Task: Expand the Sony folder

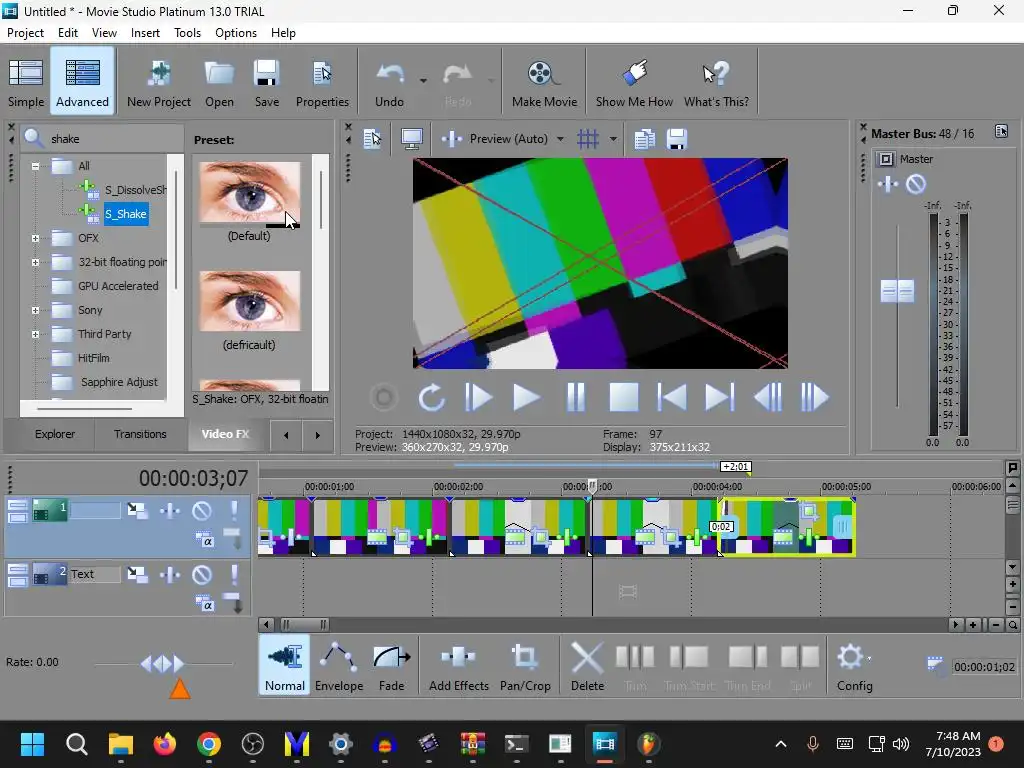Action: tap(35, 311)
